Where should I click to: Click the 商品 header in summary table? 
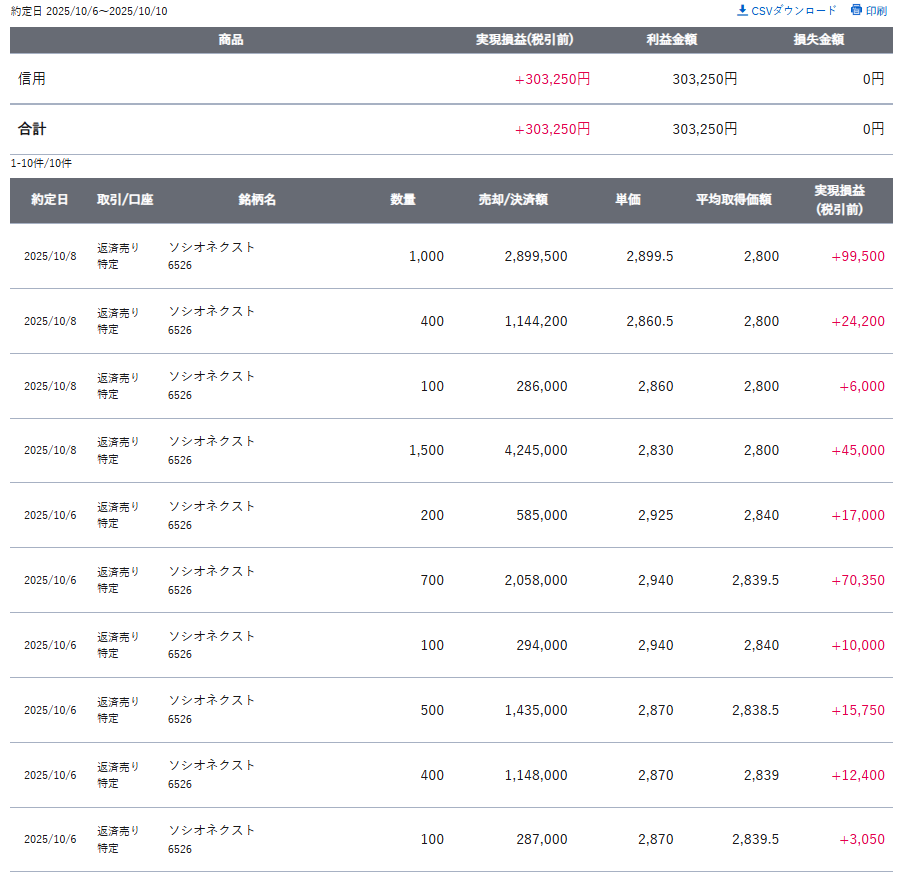(x=231, y=40)
